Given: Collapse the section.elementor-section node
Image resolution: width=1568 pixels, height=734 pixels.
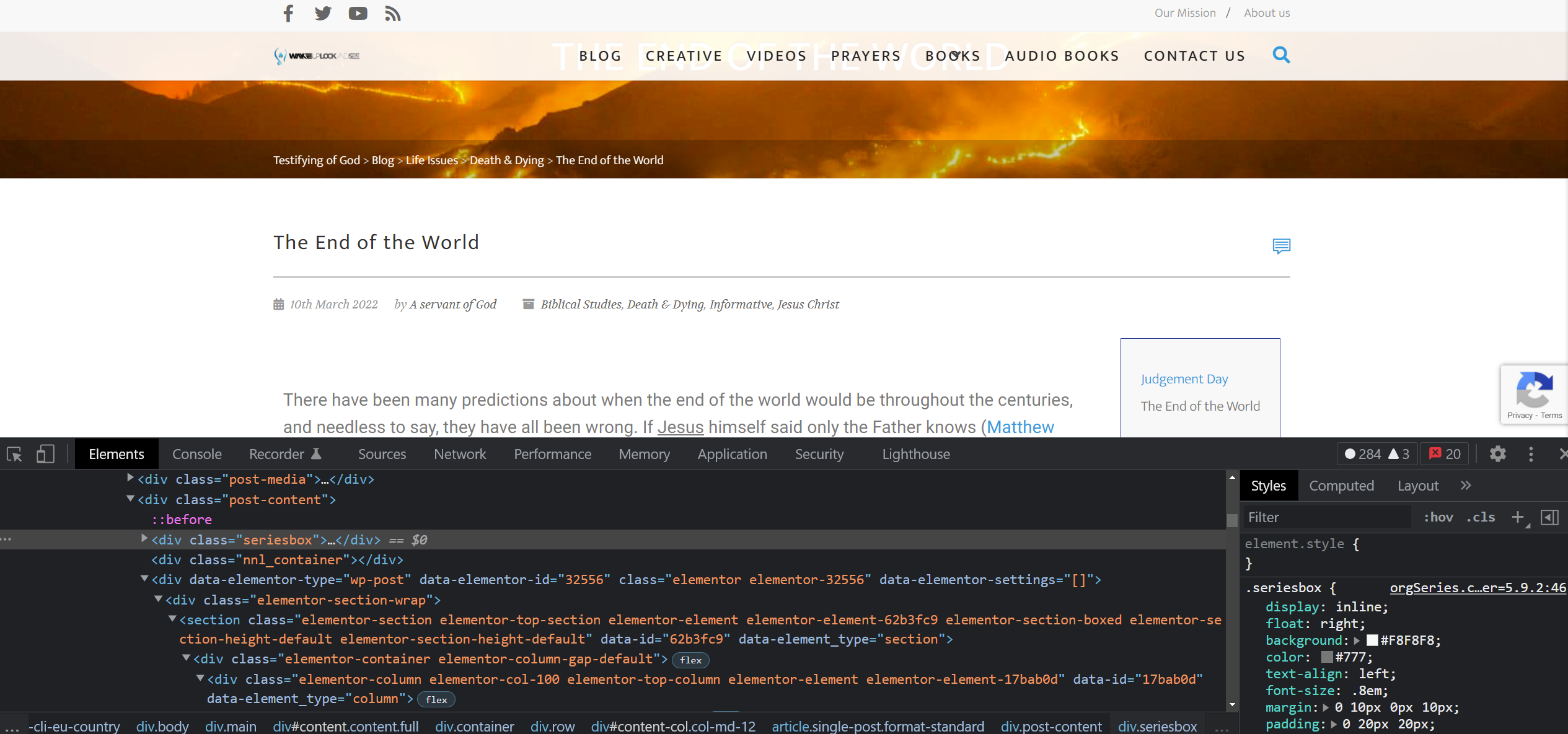Looking at the screenshot, I should click(x=172, y=619).
